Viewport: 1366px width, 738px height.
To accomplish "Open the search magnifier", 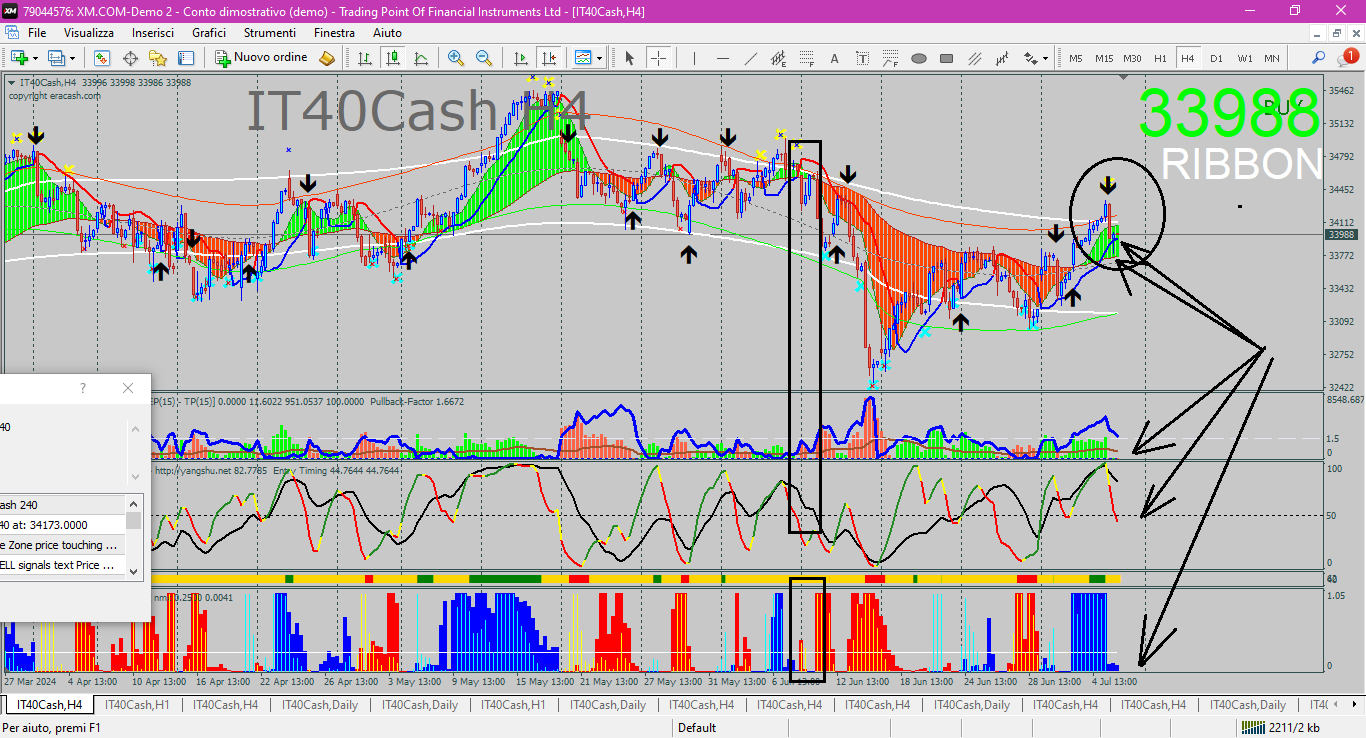I will tap(1319, 58).
